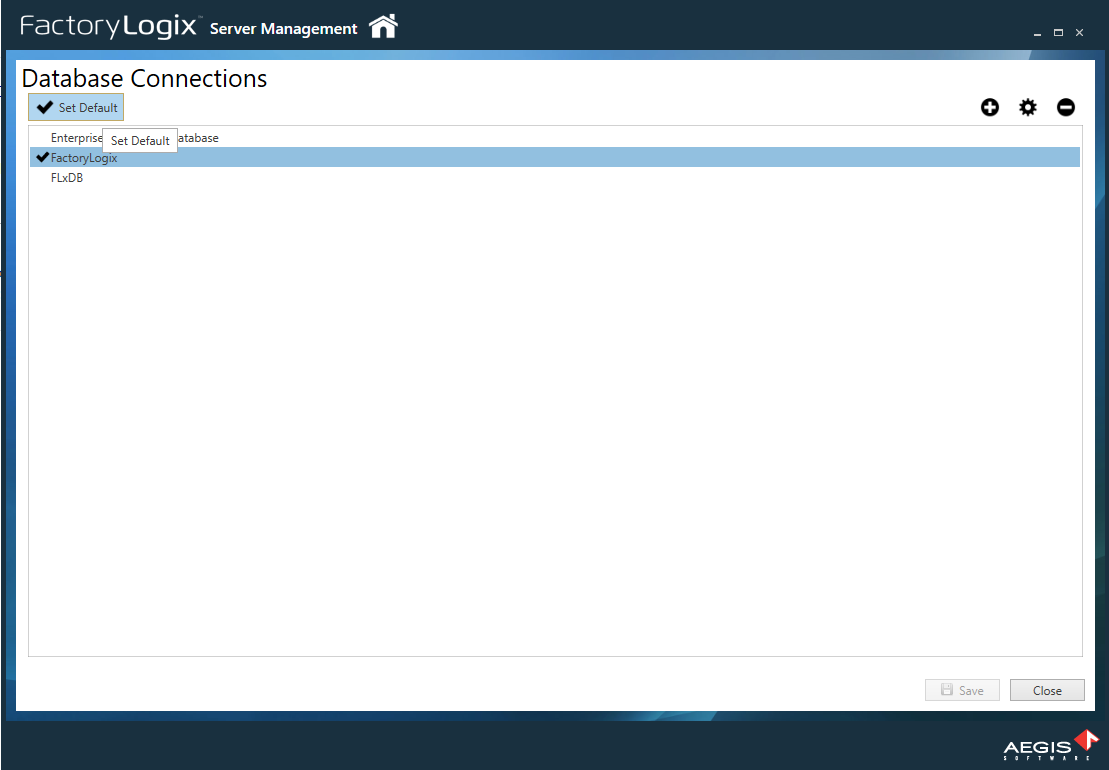This screenshot has width=1109, height=770.
Task: Choose the FLxDB connection in the list
Action: click(67, 178)
